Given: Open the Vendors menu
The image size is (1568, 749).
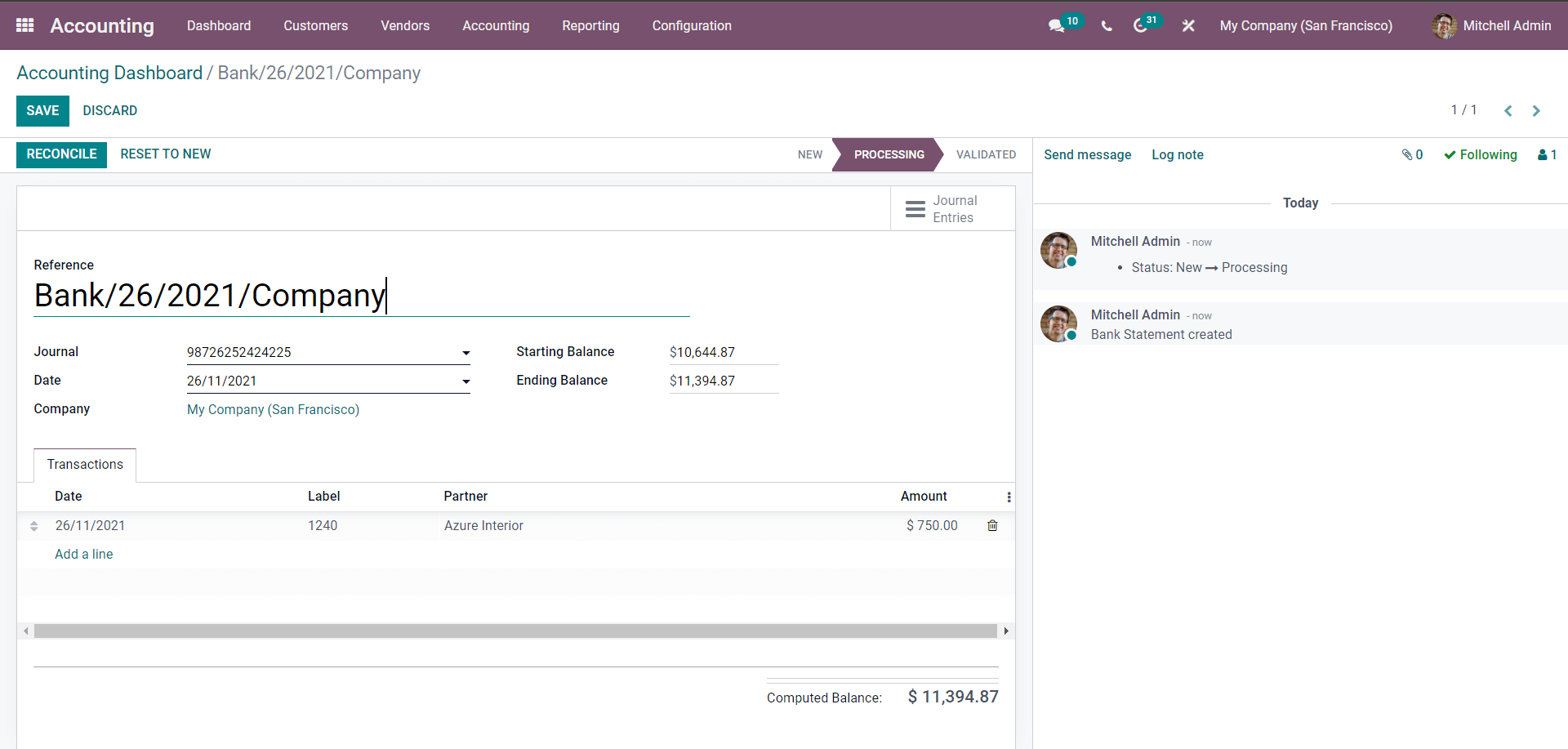Looking at the screenshot, I should coord(405,26).
